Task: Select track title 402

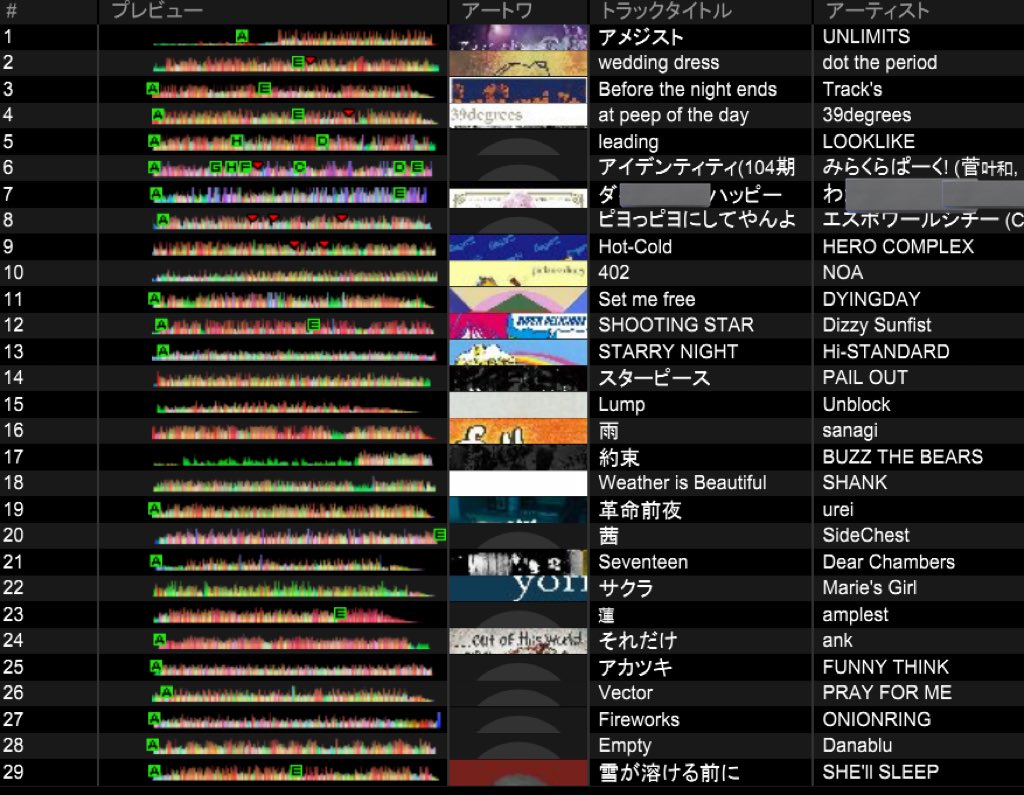Action: 614,272
